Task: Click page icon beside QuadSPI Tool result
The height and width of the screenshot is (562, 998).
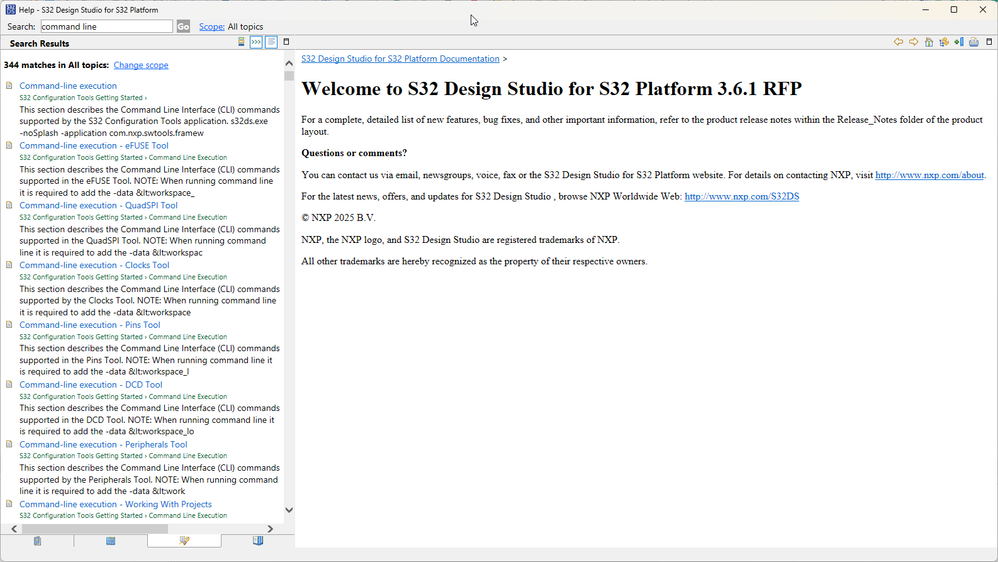Action: coord(9,205)
